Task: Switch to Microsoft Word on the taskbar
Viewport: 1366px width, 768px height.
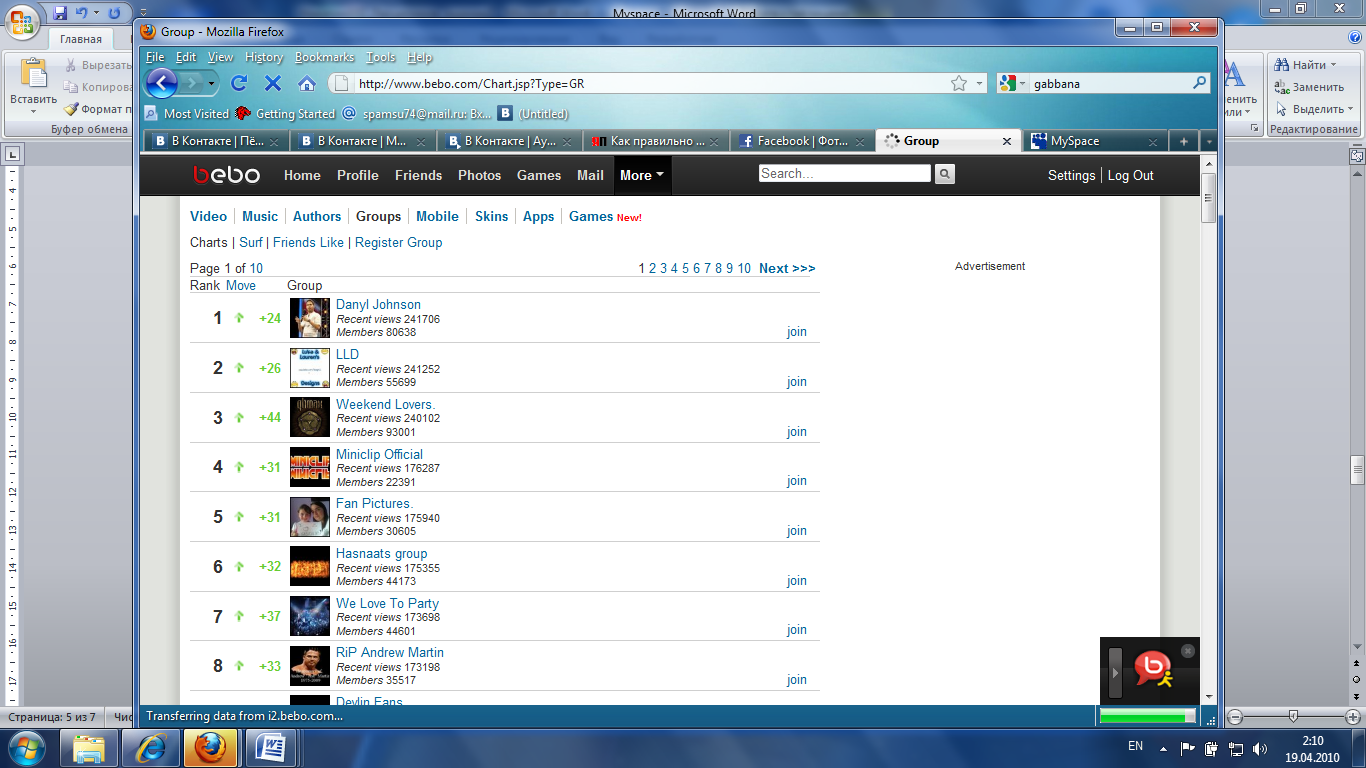Action: 271,747
